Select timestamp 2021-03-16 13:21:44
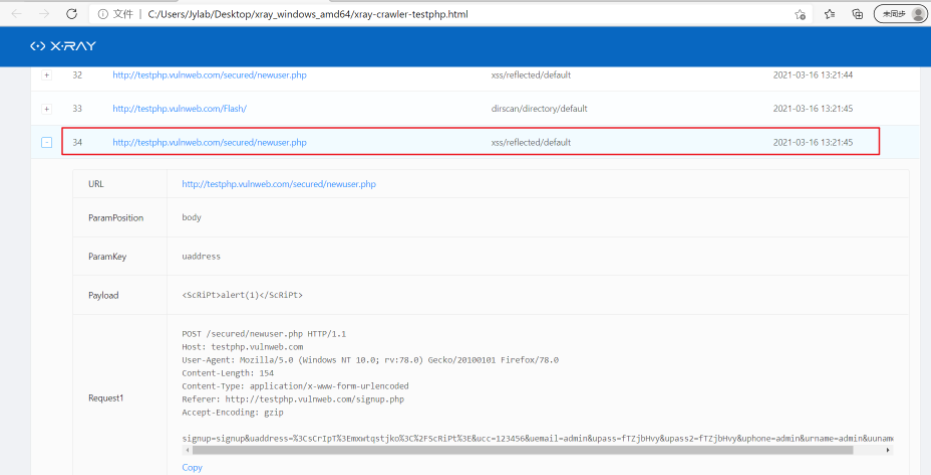The image size is (931, 475). (813, 75)
